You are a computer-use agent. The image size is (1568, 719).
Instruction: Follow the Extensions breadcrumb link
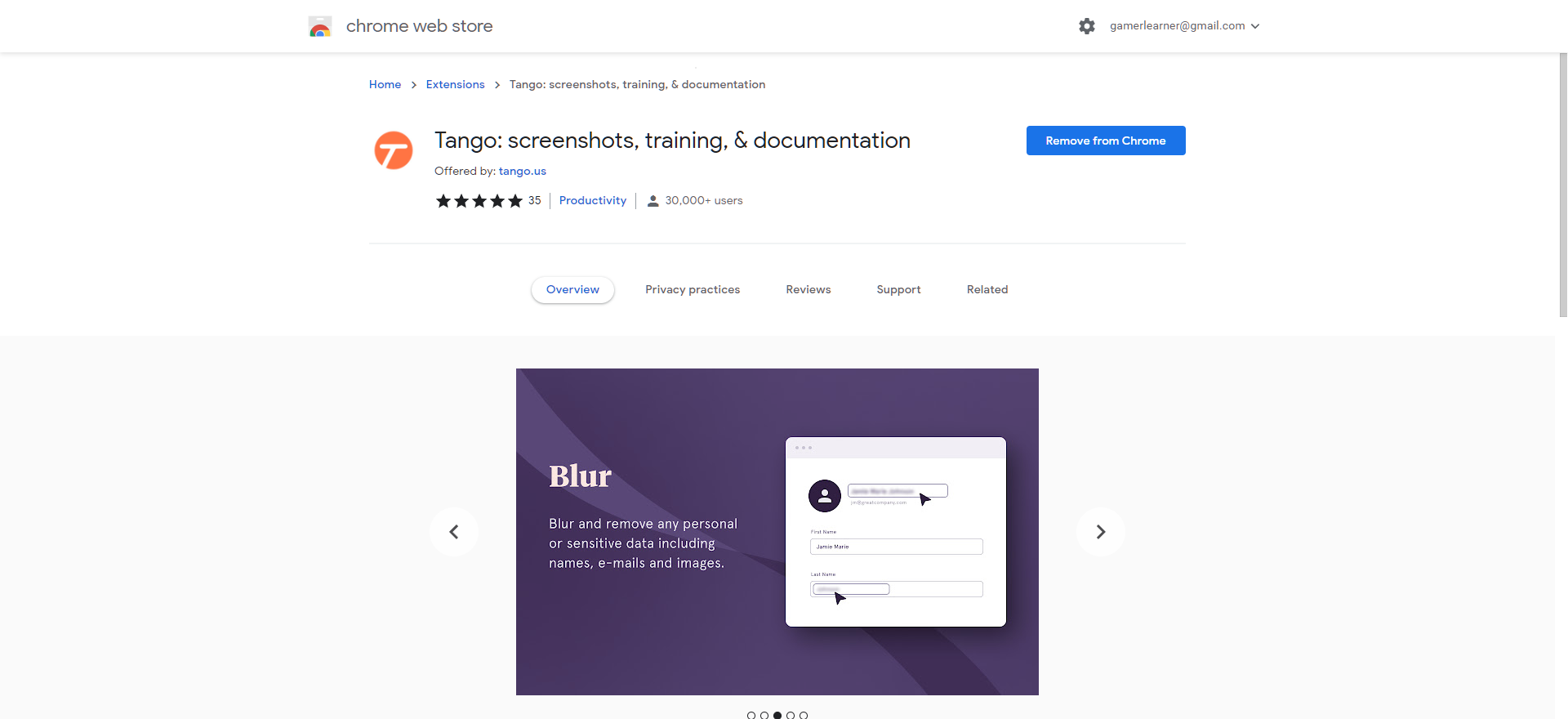(455, 85)
